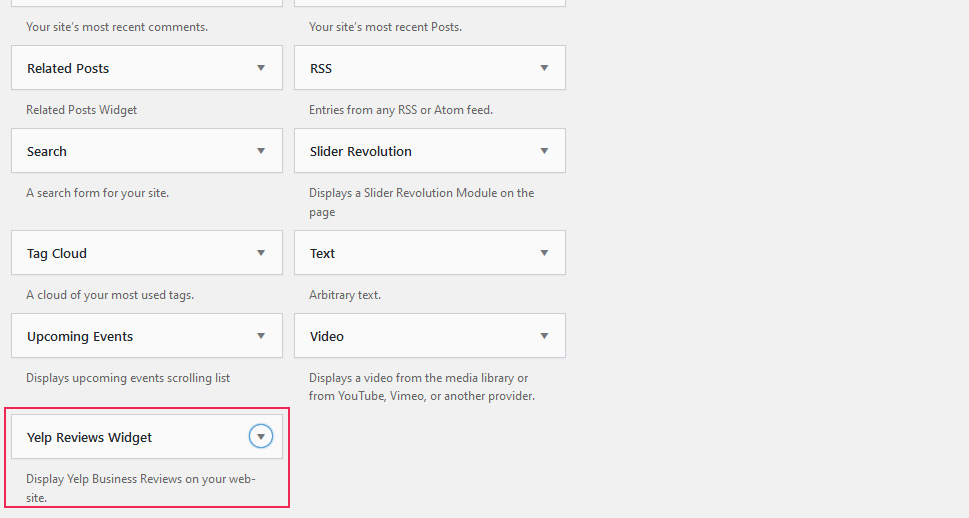Viewport: 969px width, 518px height.
Task: Expand the Yelp Reviews Widget arrow
Action: click(x=261, y=436)
